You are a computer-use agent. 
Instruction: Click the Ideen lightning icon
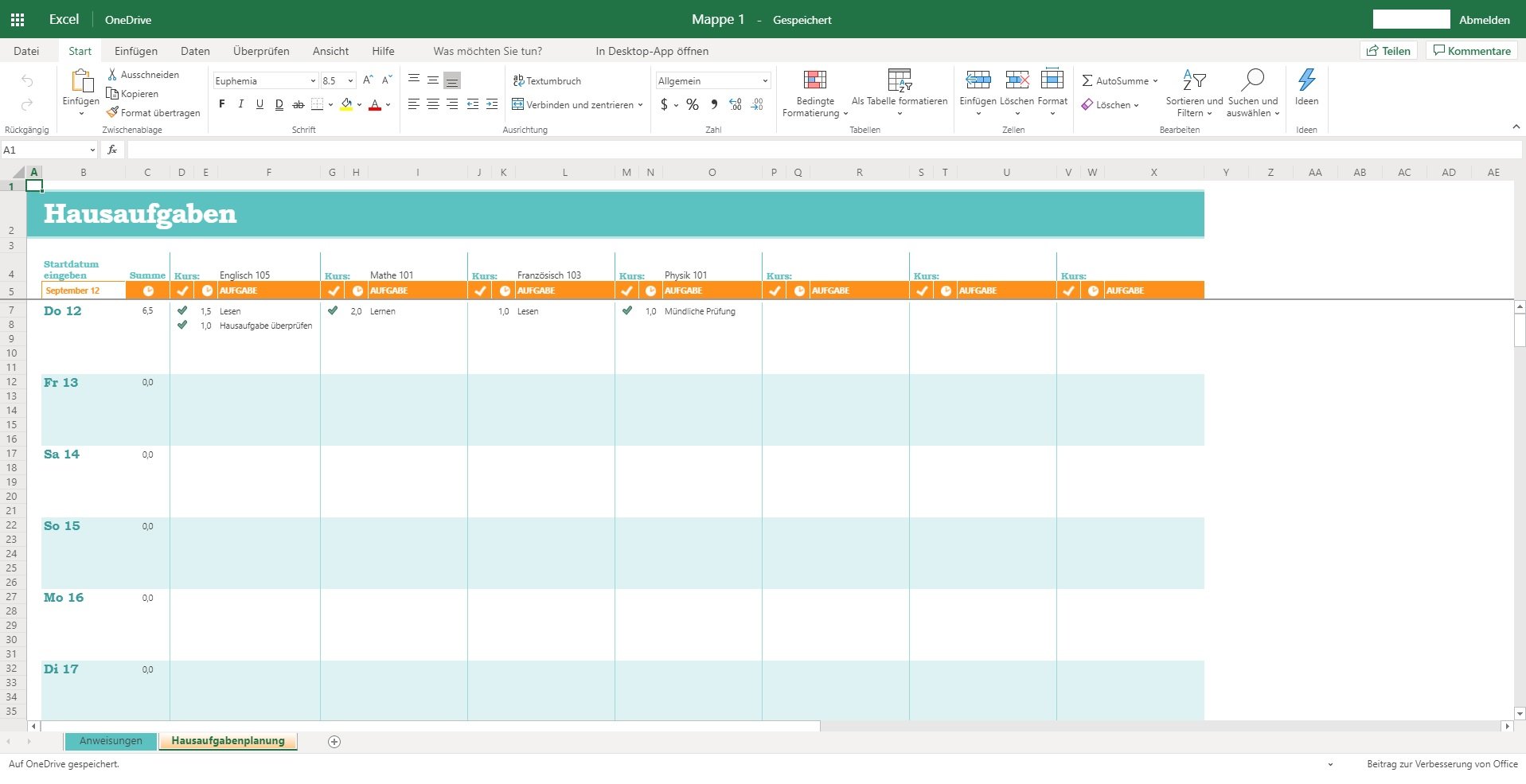point(1306,80)
